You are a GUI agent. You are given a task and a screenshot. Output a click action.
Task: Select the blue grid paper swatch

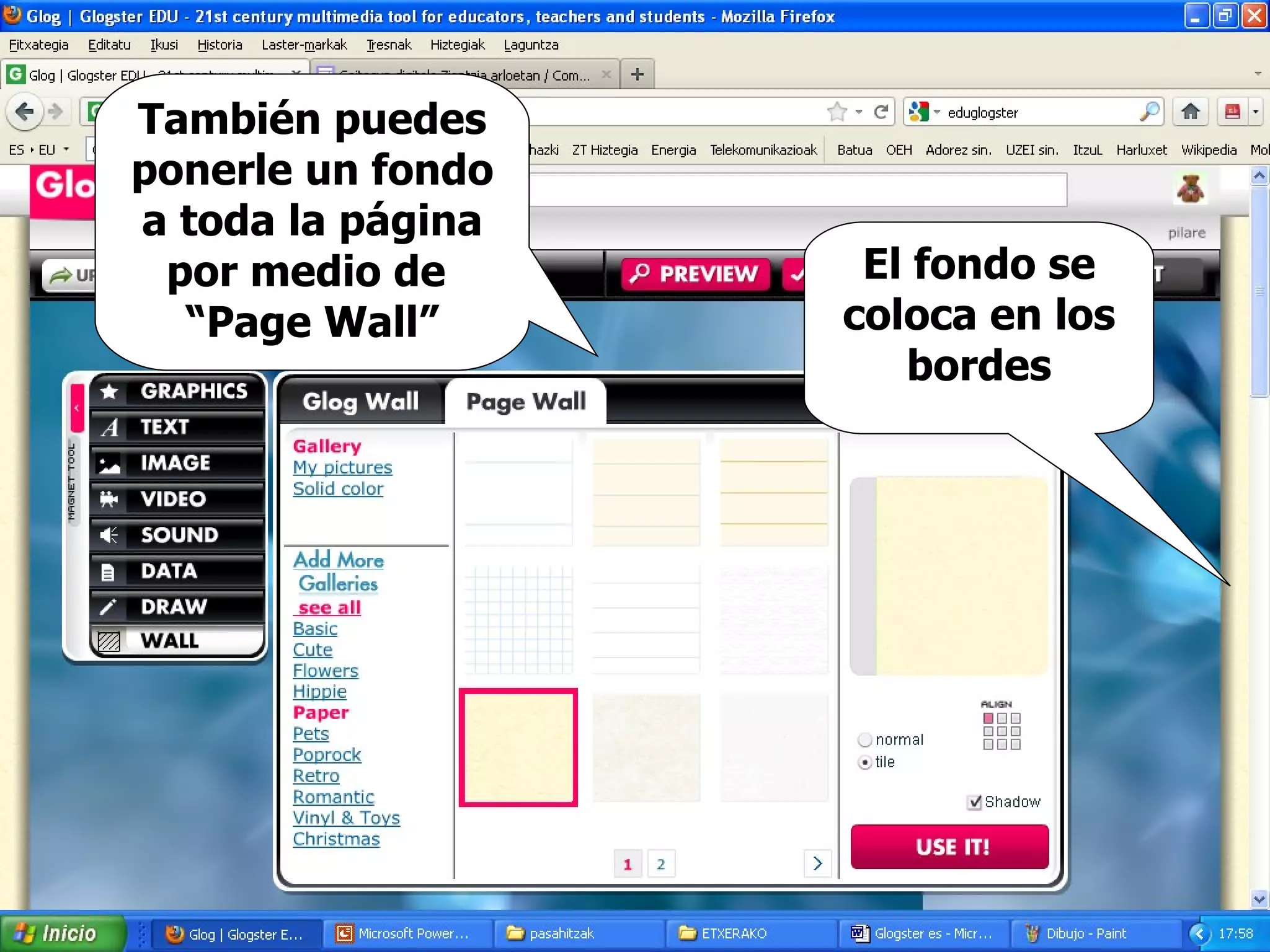pos(518,620)
